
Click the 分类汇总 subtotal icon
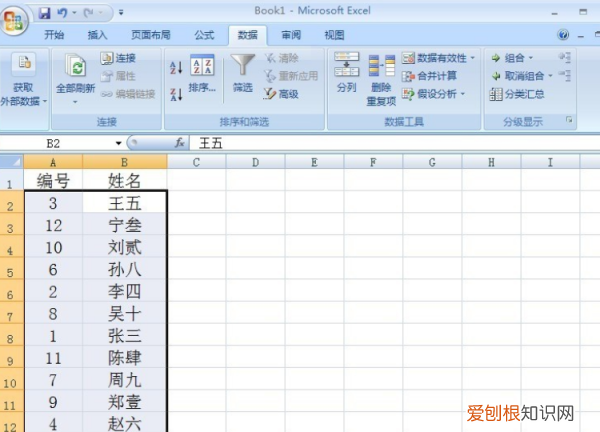pyautogui.click(x=496, y=94)
